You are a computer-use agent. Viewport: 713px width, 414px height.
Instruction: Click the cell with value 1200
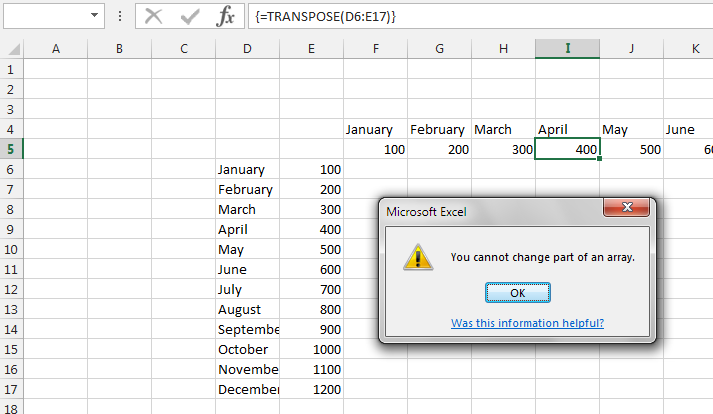[312, 389]
